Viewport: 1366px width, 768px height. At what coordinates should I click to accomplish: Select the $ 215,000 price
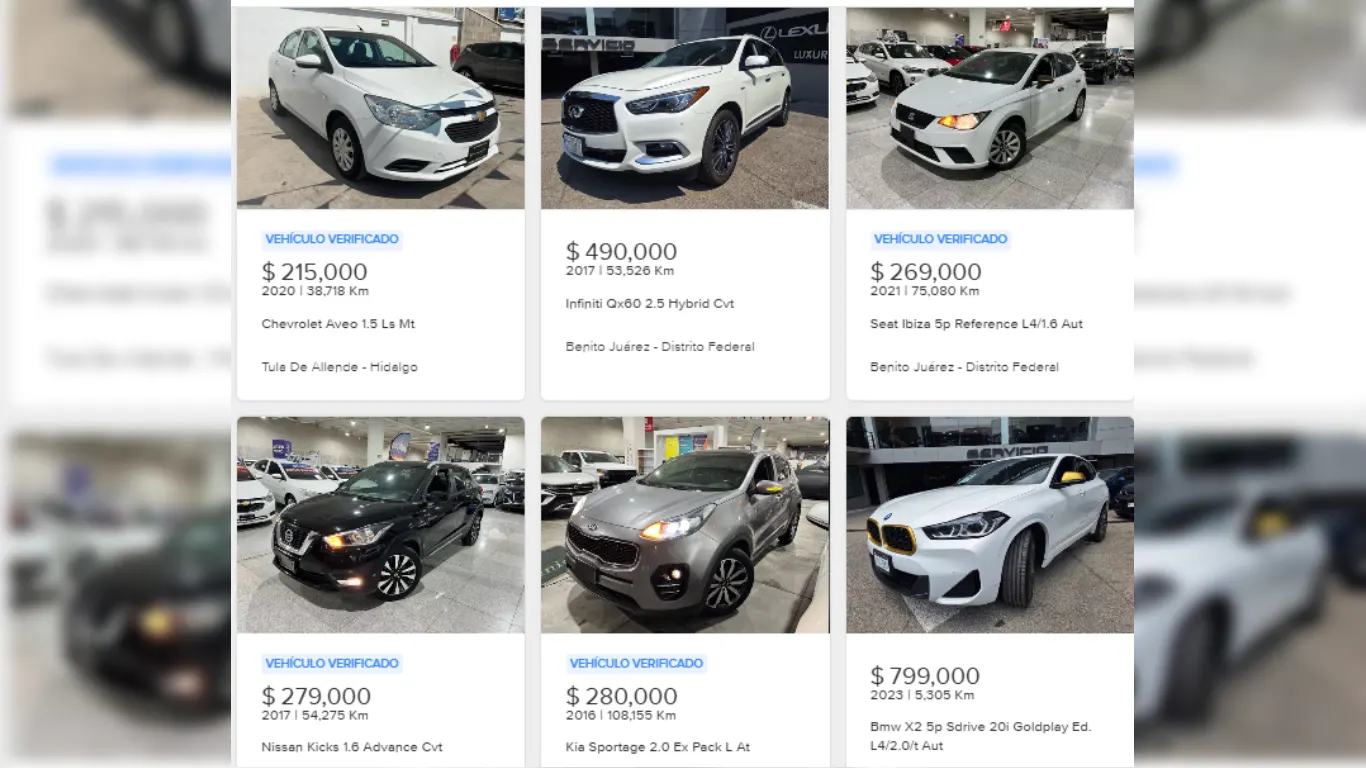coord(314,272)
